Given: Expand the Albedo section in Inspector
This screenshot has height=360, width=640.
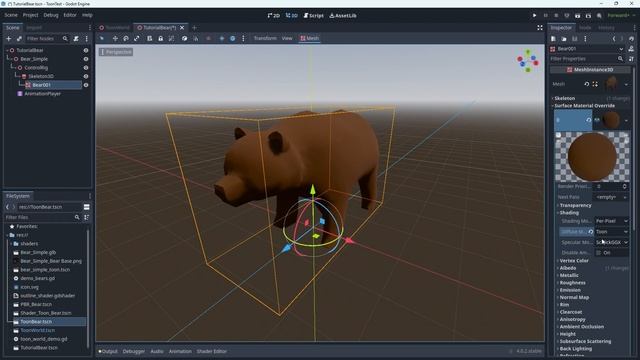Looking at the screenshot, I should [x=567, y=268].
